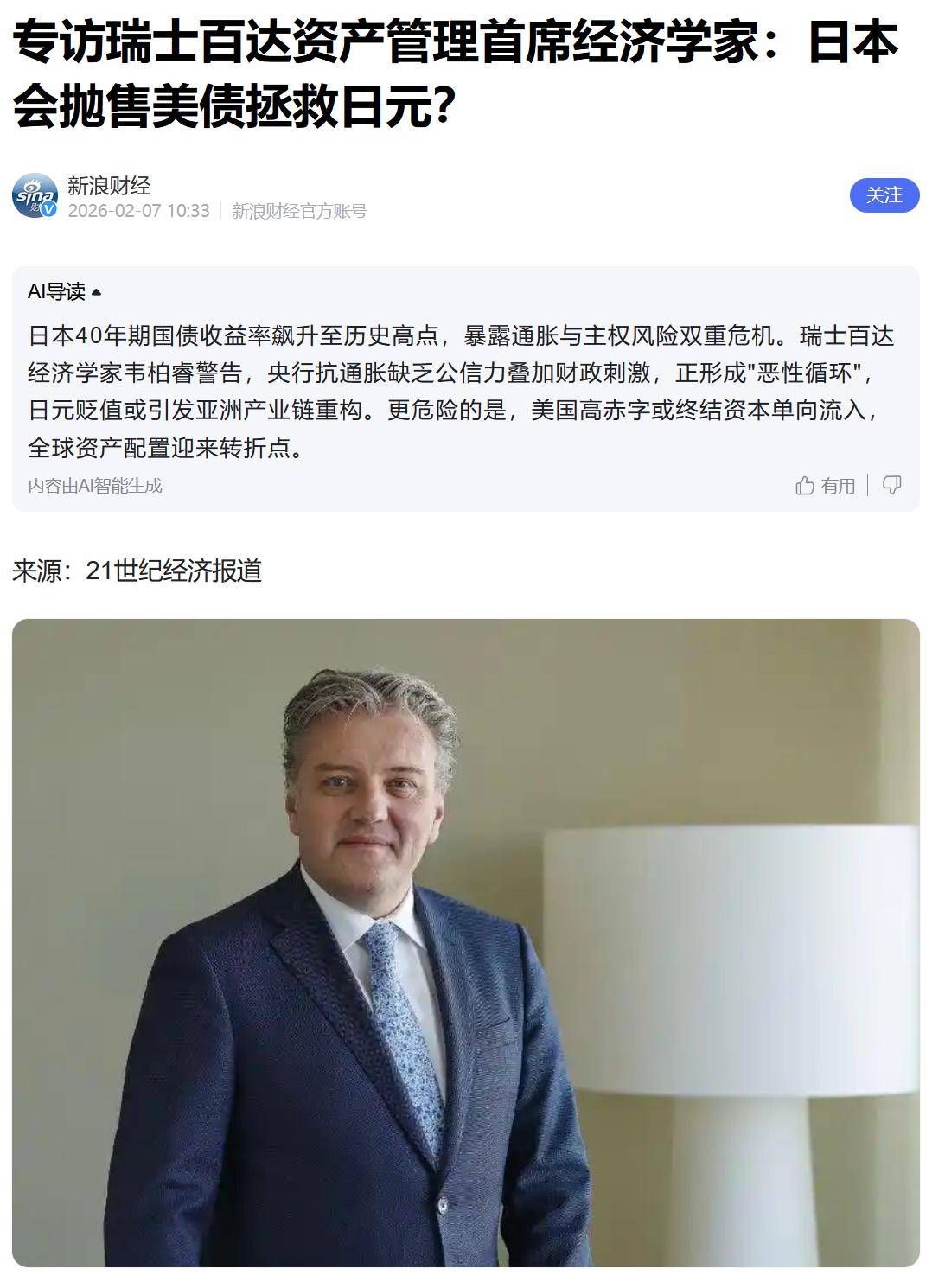Open the 新浪财经 author name

110,185
